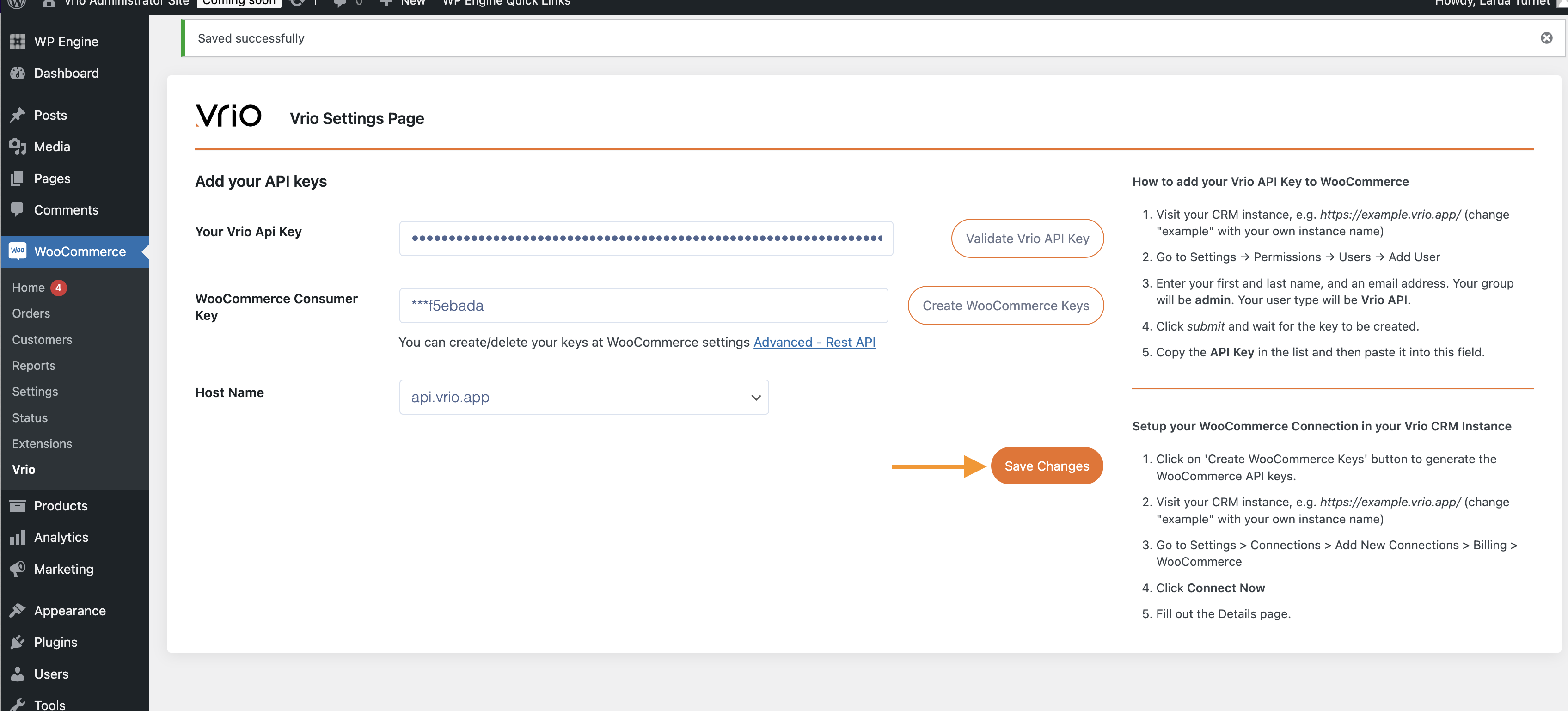
Task: Click the Appearance paintbrush icon
Action: [x=18, y=611]
